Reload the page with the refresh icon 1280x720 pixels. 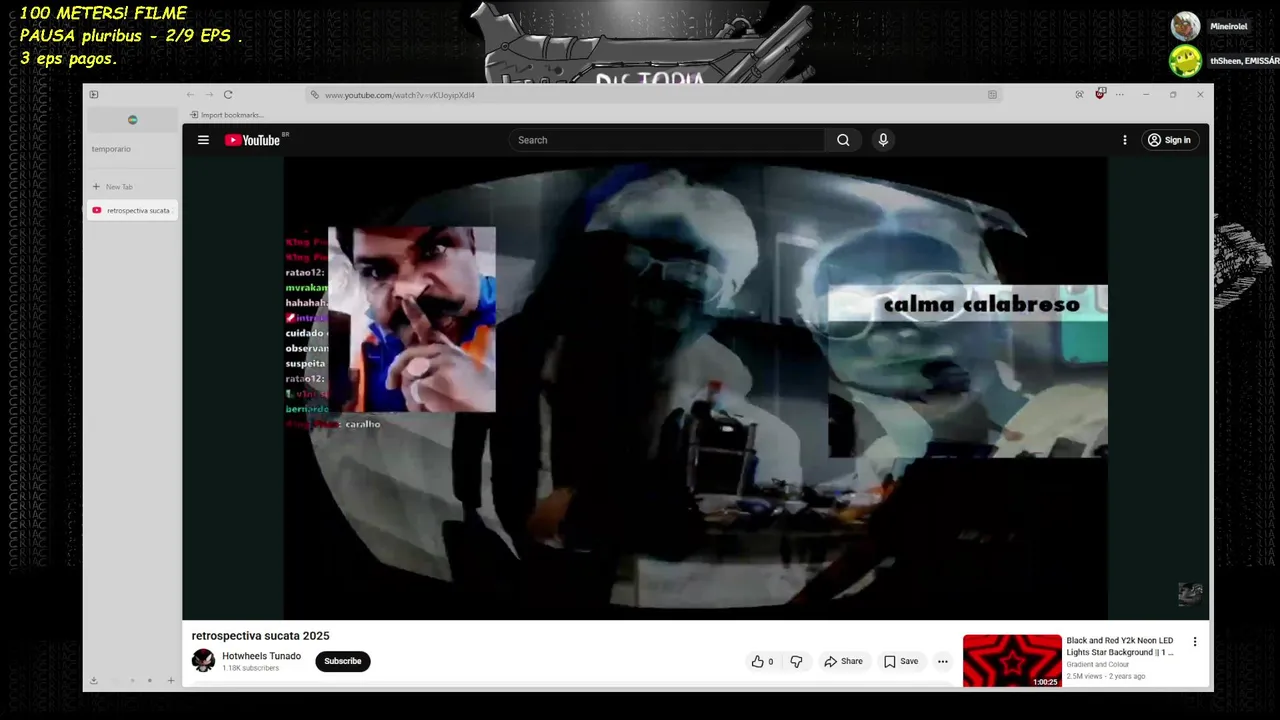click(x=228, y=95)
